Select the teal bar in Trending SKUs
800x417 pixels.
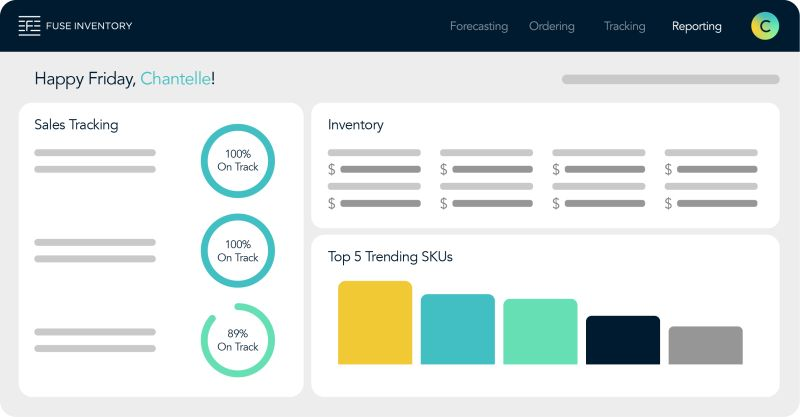pyautogui.click(x=458, y=329)
